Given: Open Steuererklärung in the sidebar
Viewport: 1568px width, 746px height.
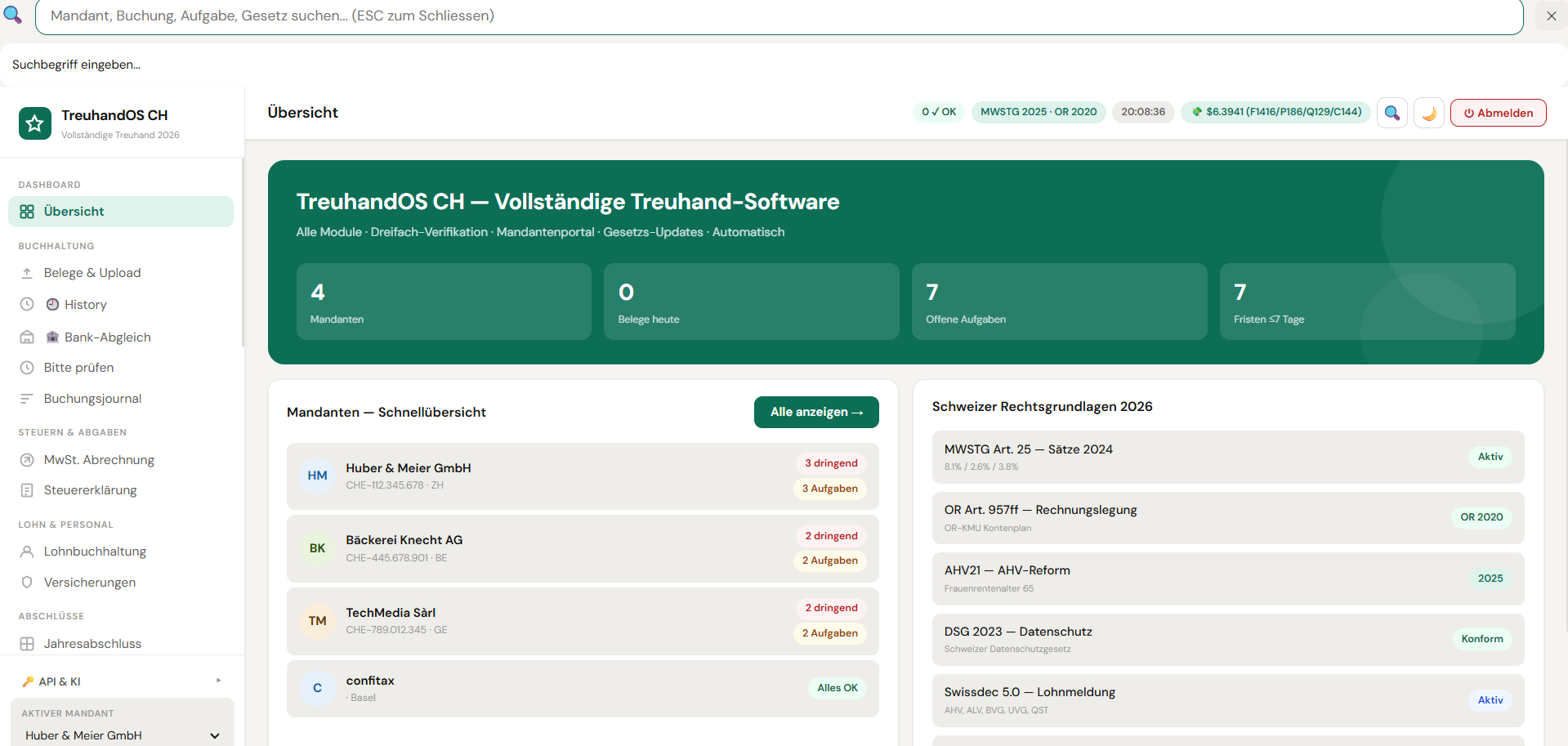Looking at the screenshot, I should pos(121,490).
